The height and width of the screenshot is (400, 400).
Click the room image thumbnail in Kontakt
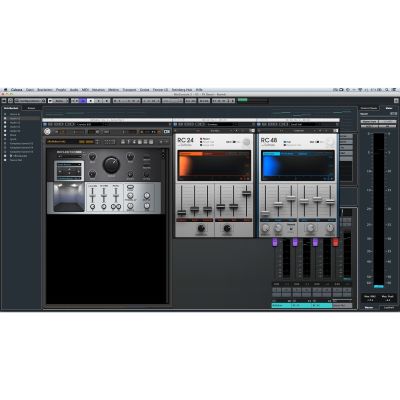click(69, 197)
